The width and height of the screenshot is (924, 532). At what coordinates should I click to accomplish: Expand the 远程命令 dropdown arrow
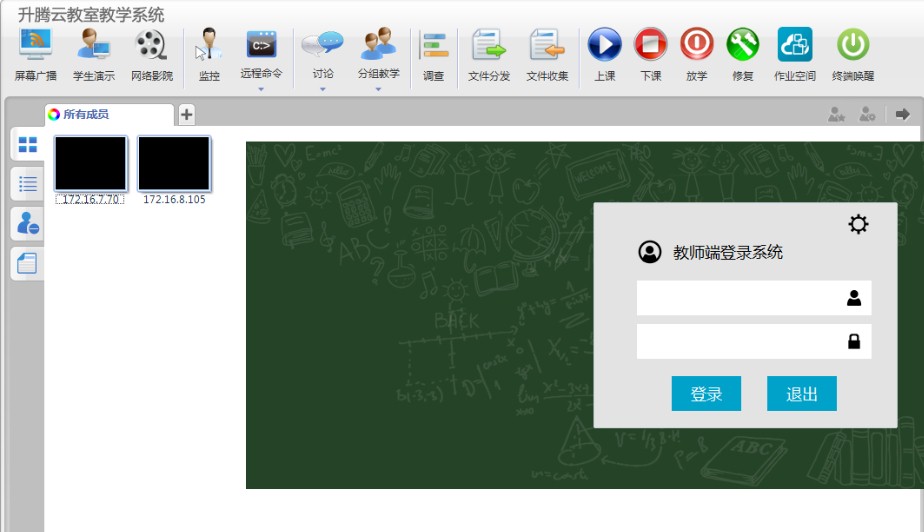(x=261, y=89)
